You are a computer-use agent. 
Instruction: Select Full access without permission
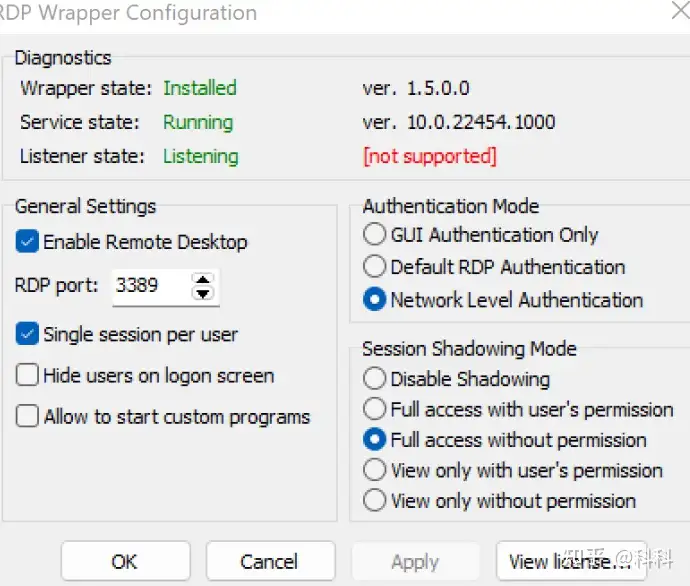click(374, 439)
